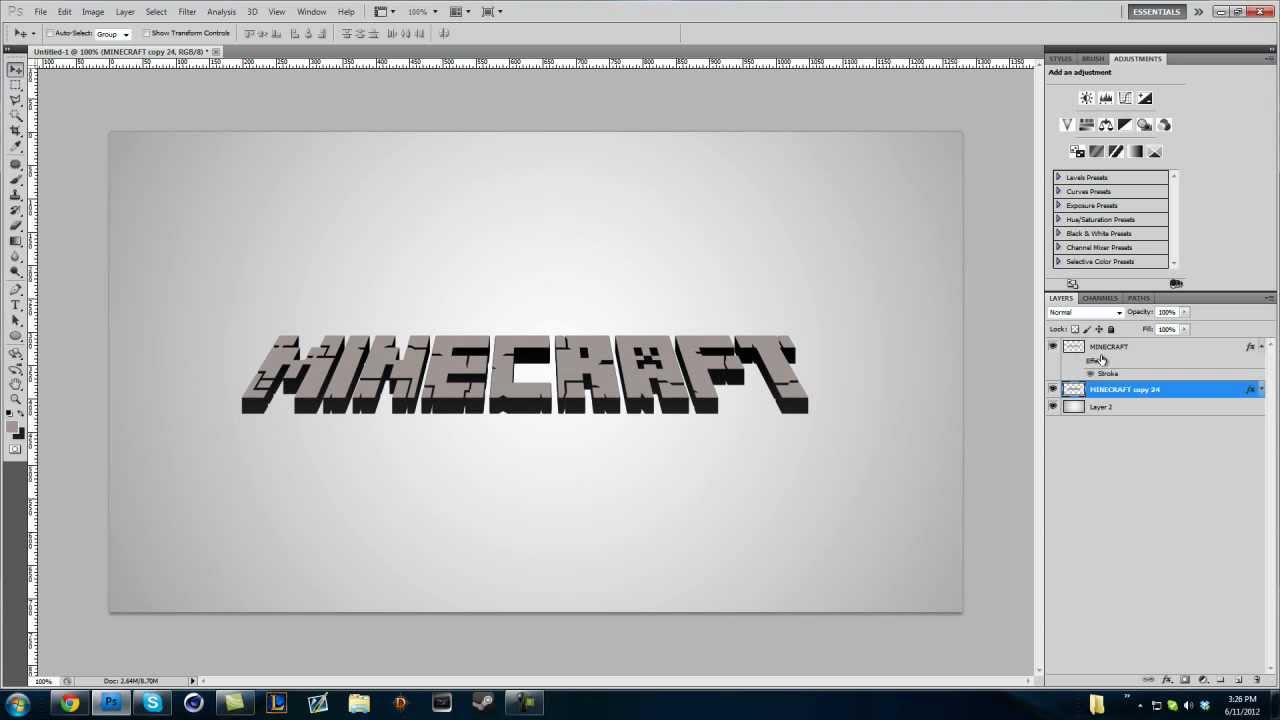Toggle lock position
Viewport: 1280px width, 720px height.
click(1099, 329)
